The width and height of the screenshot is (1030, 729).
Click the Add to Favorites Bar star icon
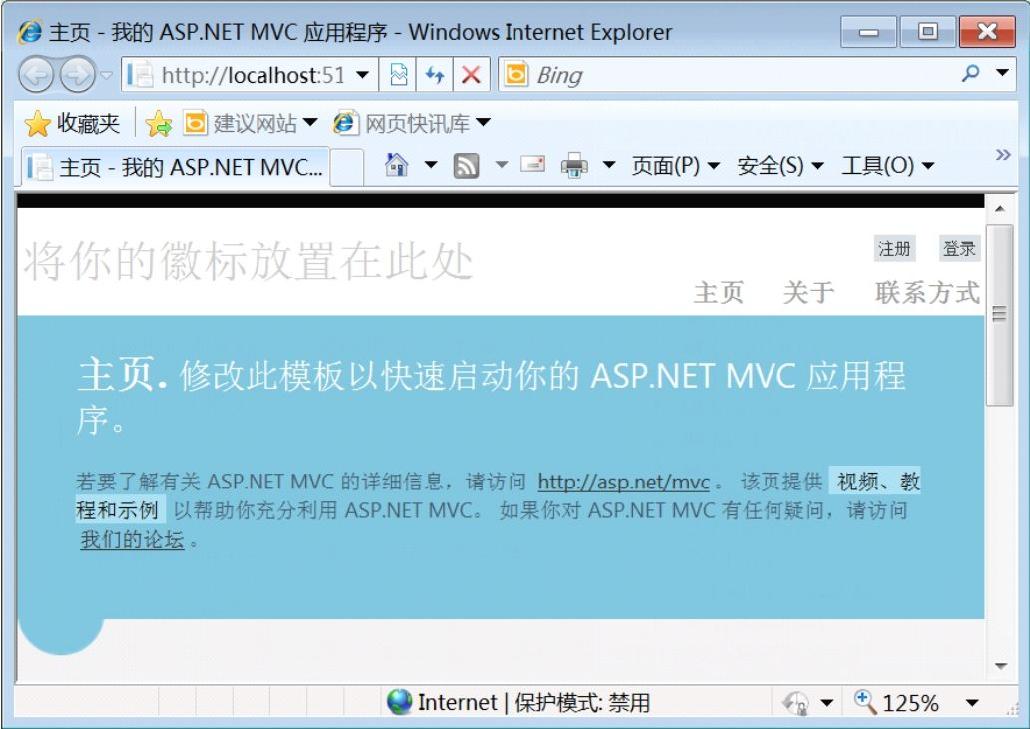(x=158, y=123)
